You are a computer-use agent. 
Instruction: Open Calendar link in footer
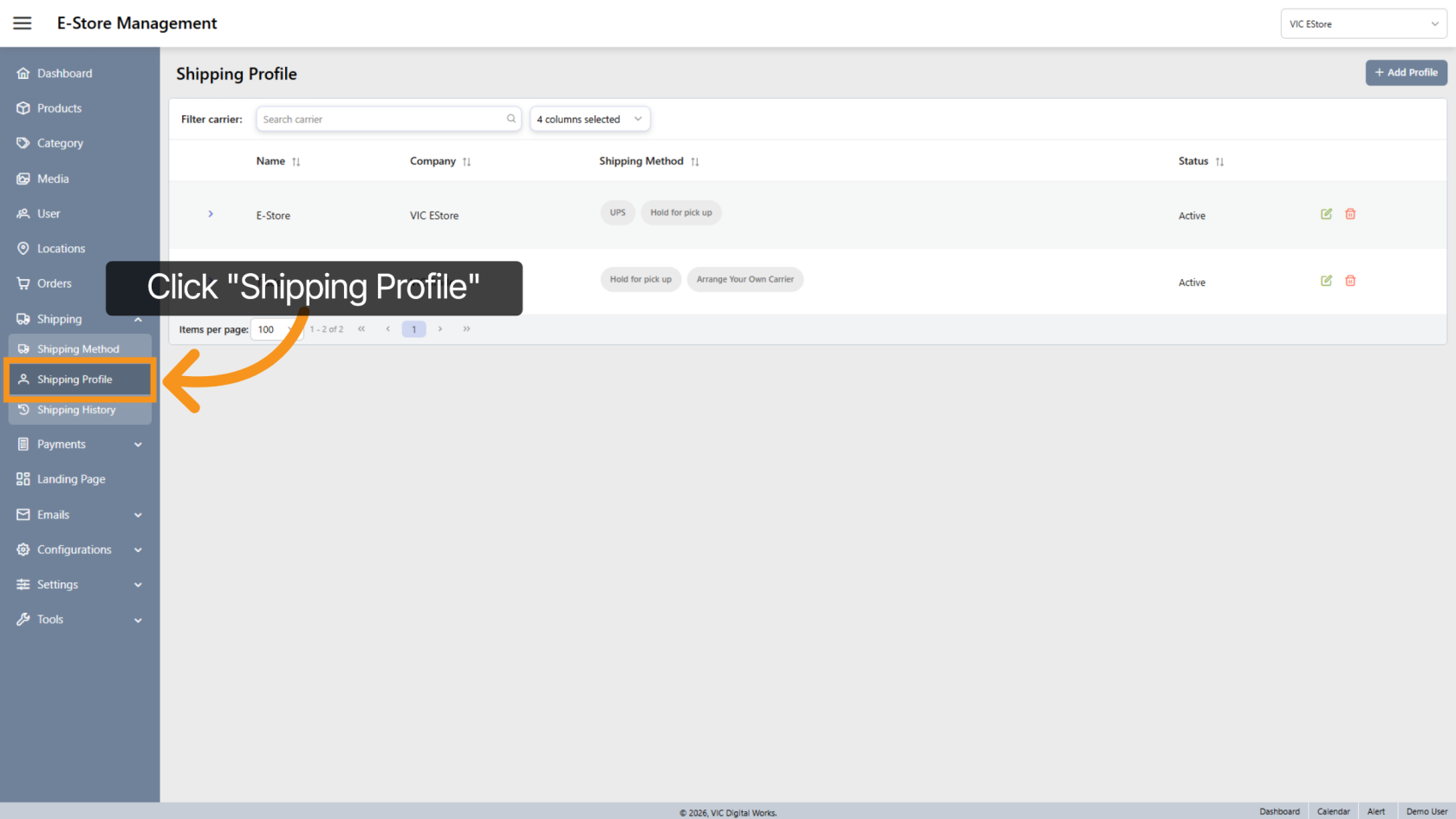click(1333, 811)
